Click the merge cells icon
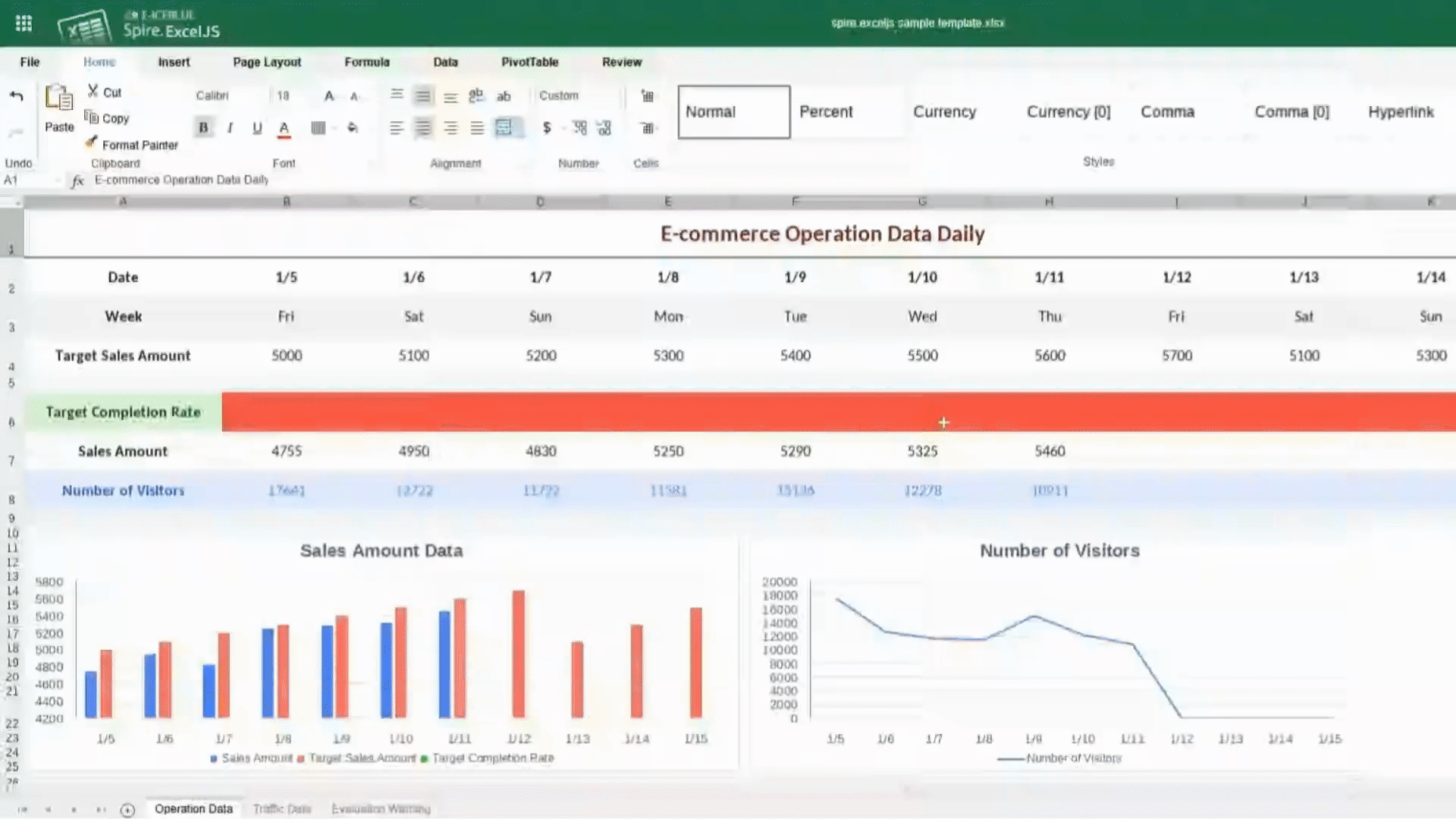 (504, 127)
